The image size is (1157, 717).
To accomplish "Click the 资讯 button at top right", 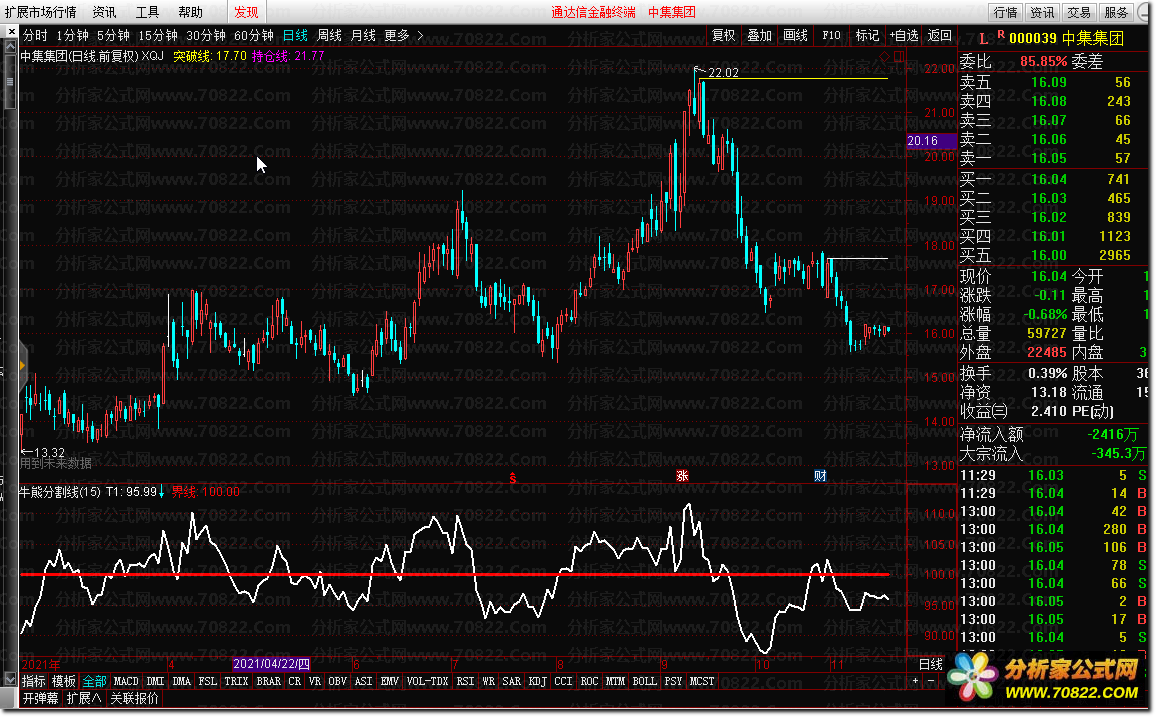I will [x=1042, y=12].
